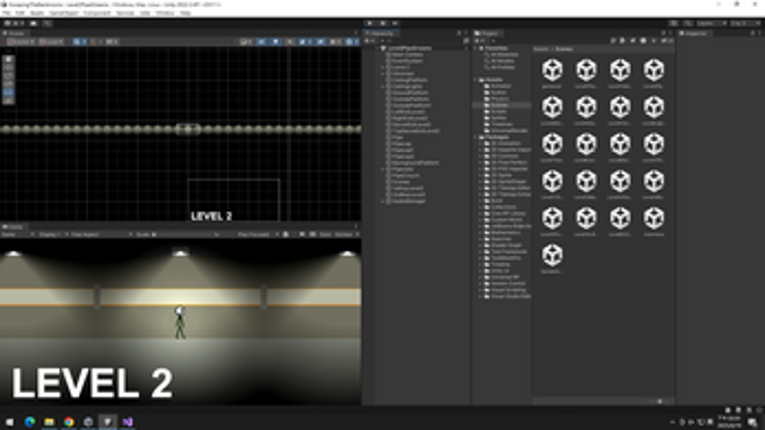This screenshot has width=765, height=430.
Task: Select the View hand tool in the Scene
Action: 9,59
